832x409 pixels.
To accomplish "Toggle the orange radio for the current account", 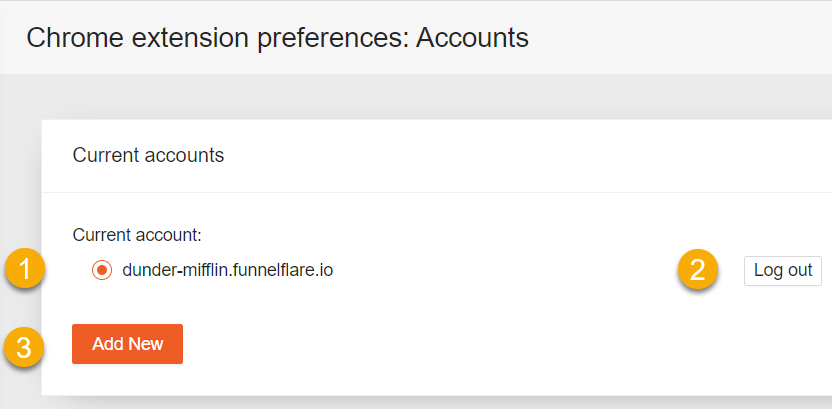I will pyautogui.click(x=101, y=270).
